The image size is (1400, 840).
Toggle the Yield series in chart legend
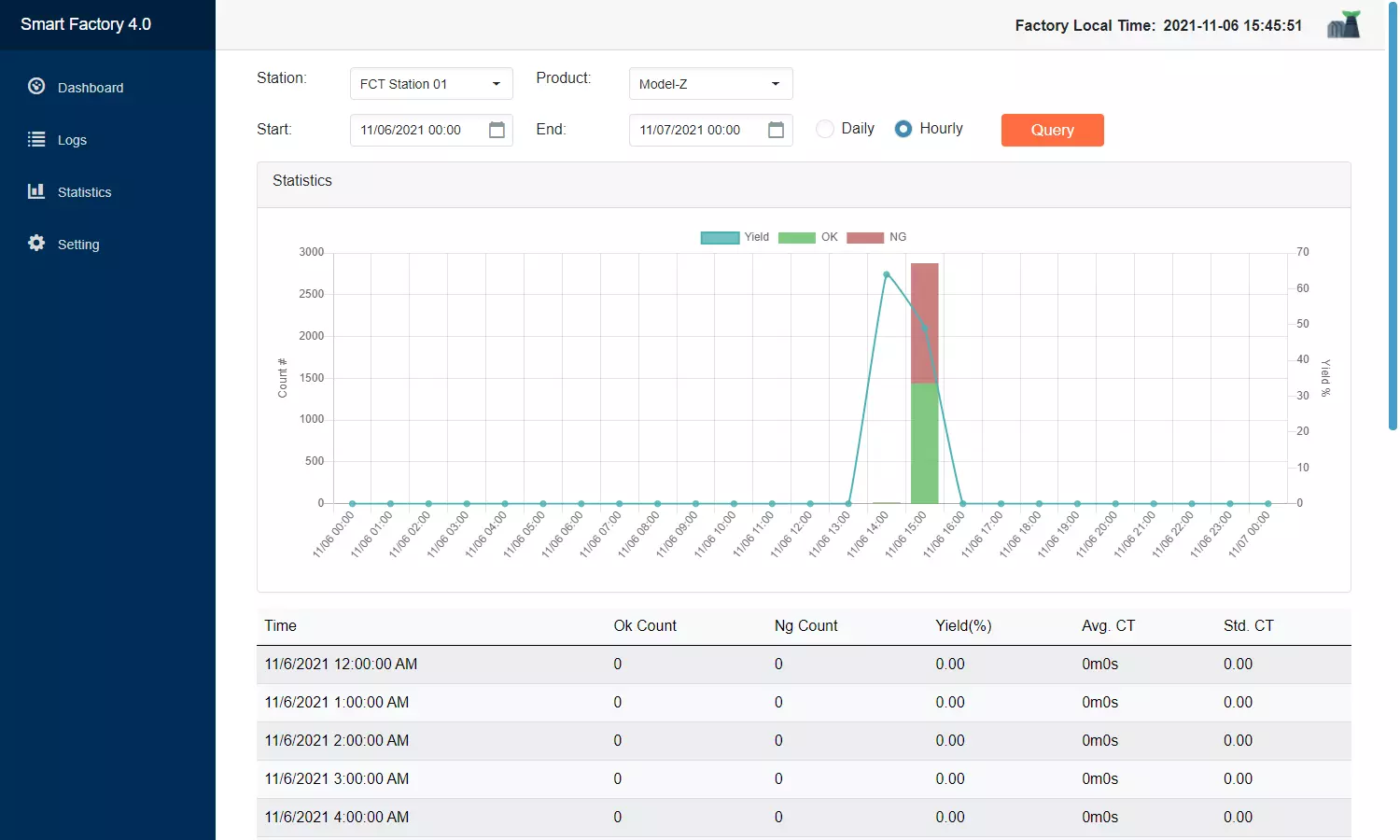(720, 237)
